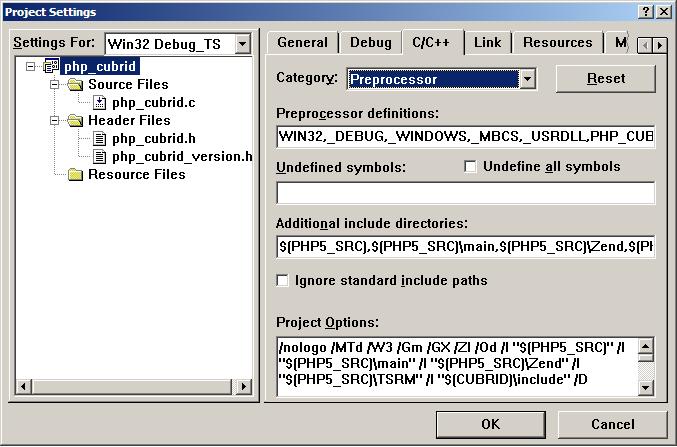This screenshot has height=447, width=677.
Task: Click the php_cubrid.h file icon
Action: pos(99,139)
